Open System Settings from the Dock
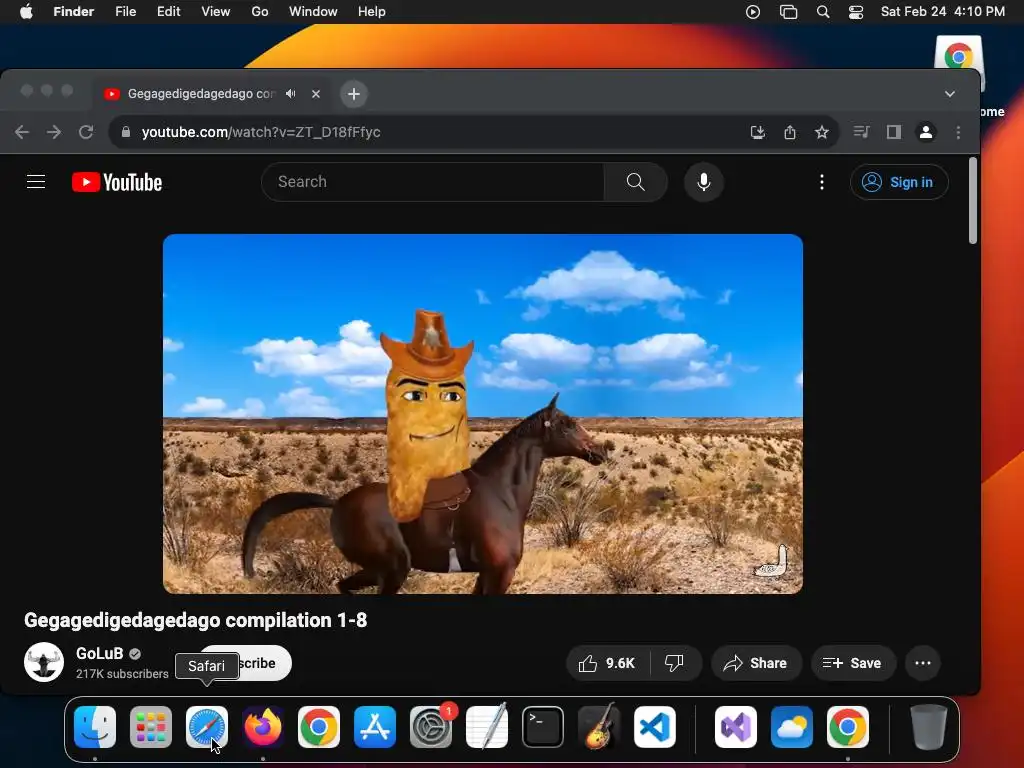1024x768 pixels. [431, 727]
